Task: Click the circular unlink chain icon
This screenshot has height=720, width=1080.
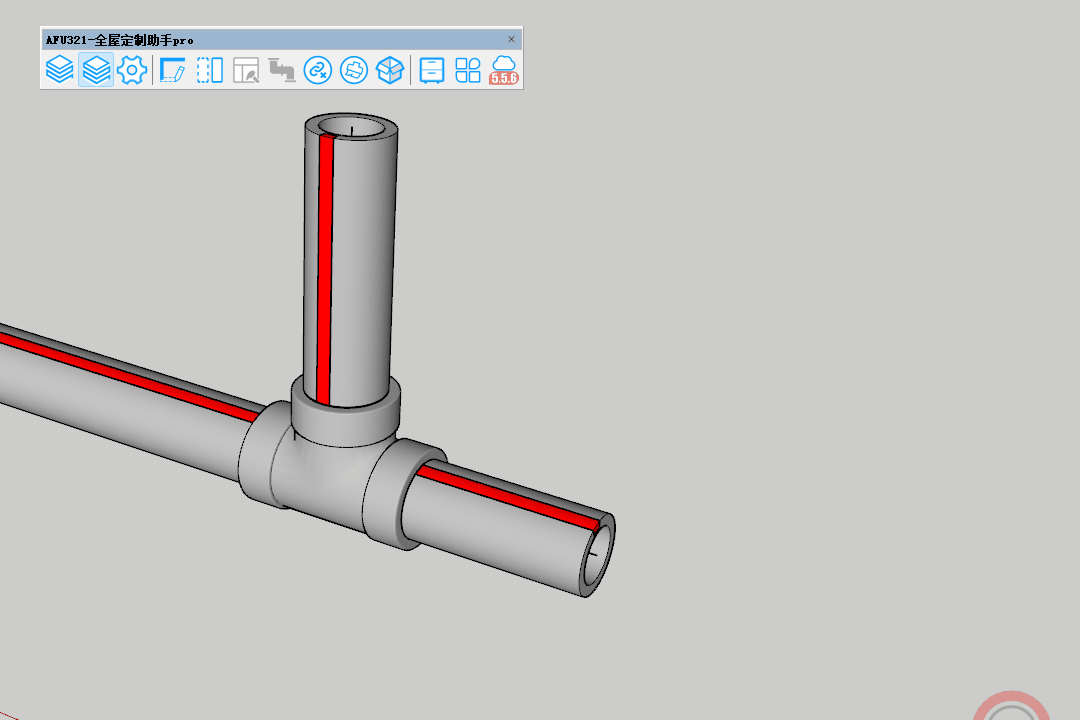Action: point(317,70)
